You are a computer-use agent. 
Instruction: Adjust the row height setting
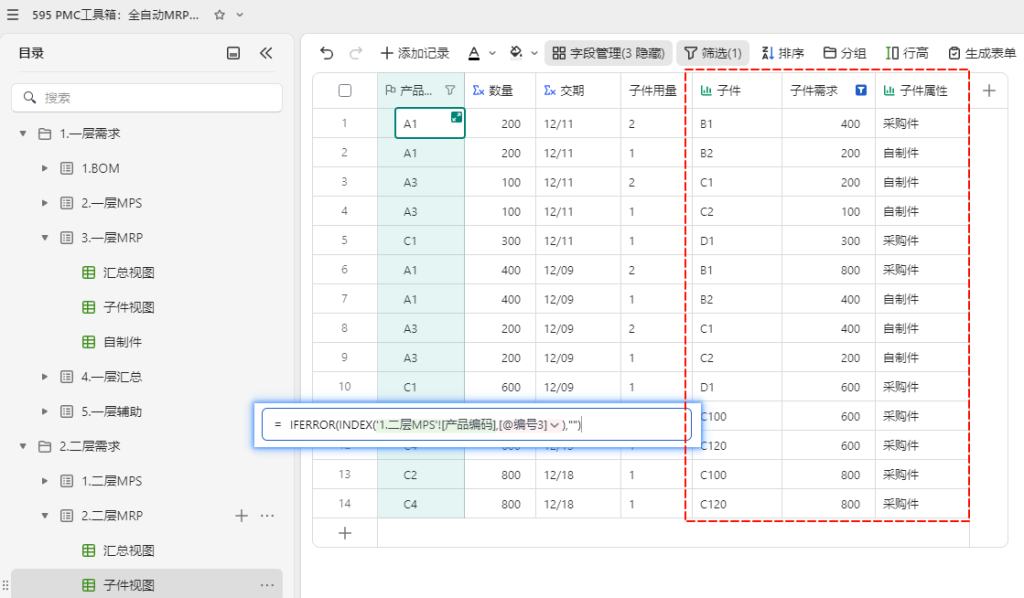pos(906,53)
